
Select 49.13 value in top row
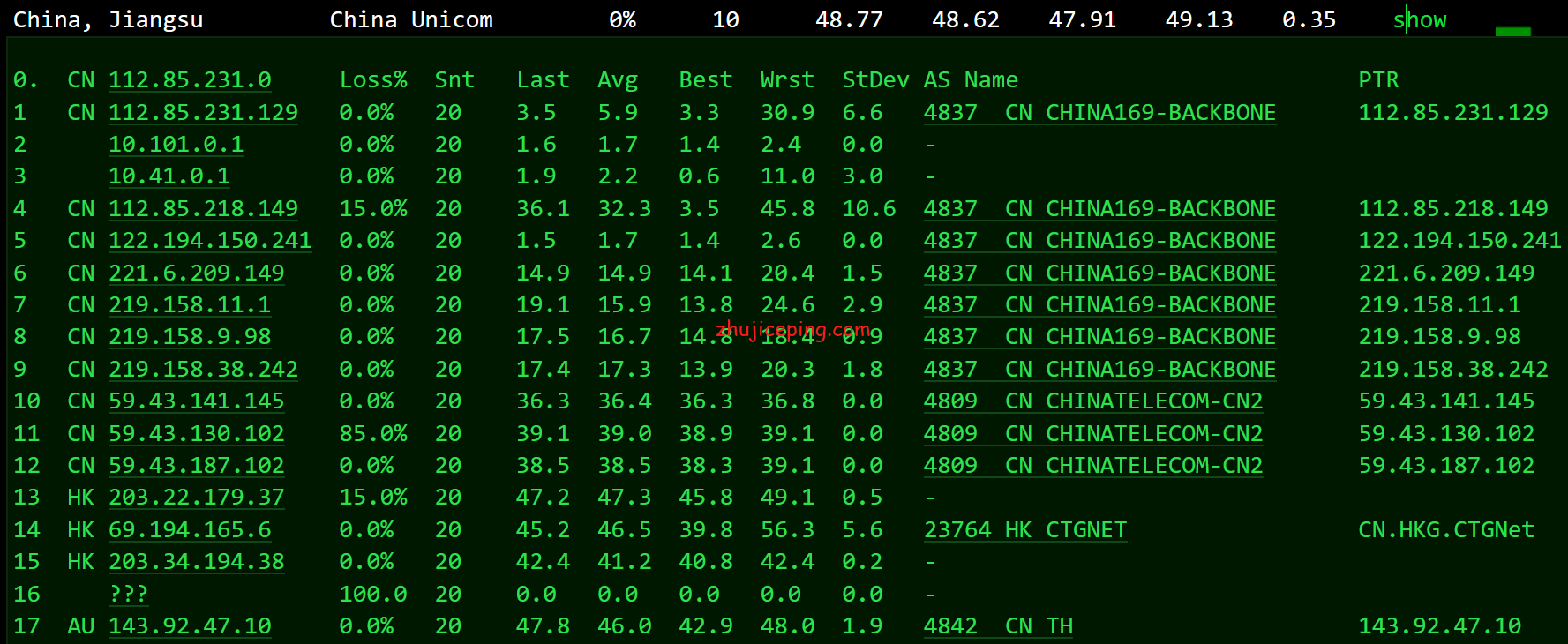click(1199, 20)
